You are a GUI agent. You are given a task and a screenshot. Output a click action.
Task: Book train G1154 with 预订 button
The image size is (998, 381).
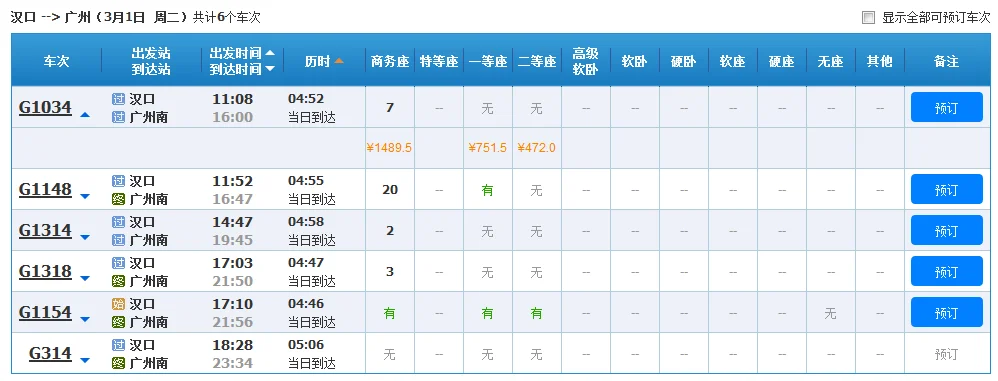tap(946, 312)
